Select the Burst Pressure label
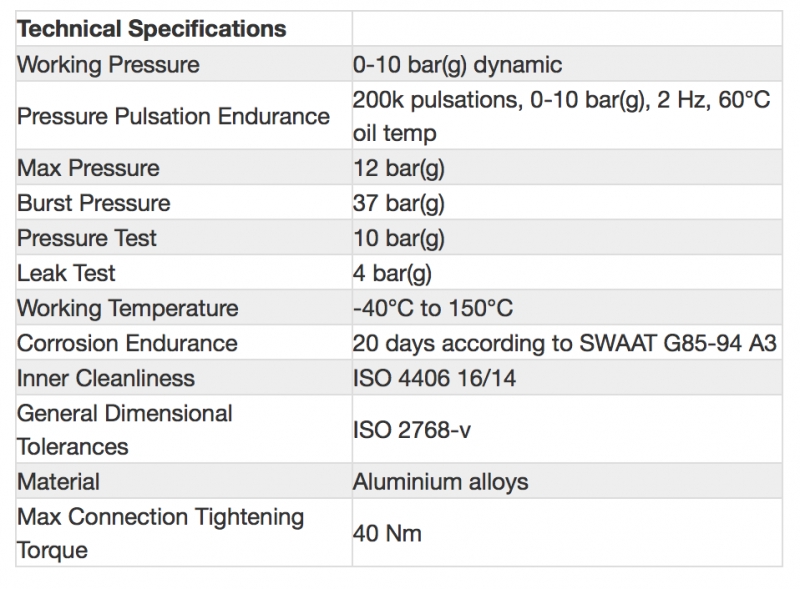Image resolution: width=800 pixels, height=589 pixels. point(94,203)
